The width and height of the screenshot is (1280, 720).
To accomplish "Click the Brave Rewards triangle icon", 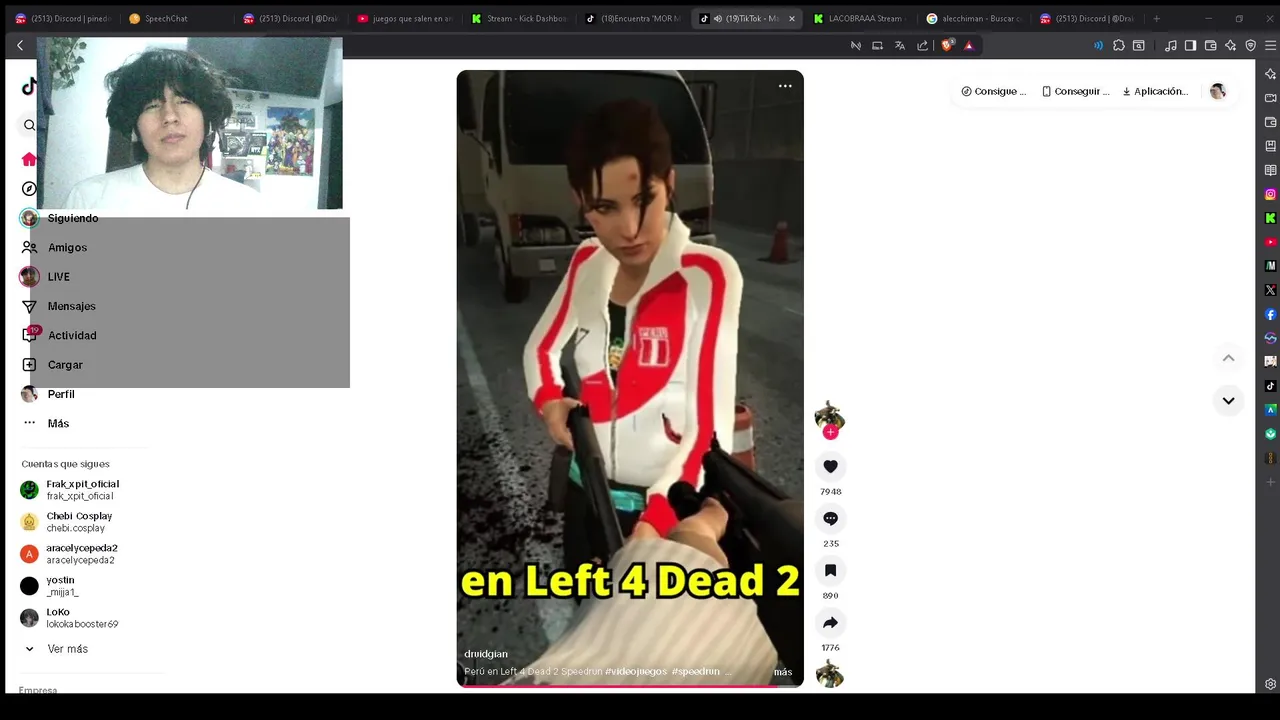I will [x=969, y=45].
